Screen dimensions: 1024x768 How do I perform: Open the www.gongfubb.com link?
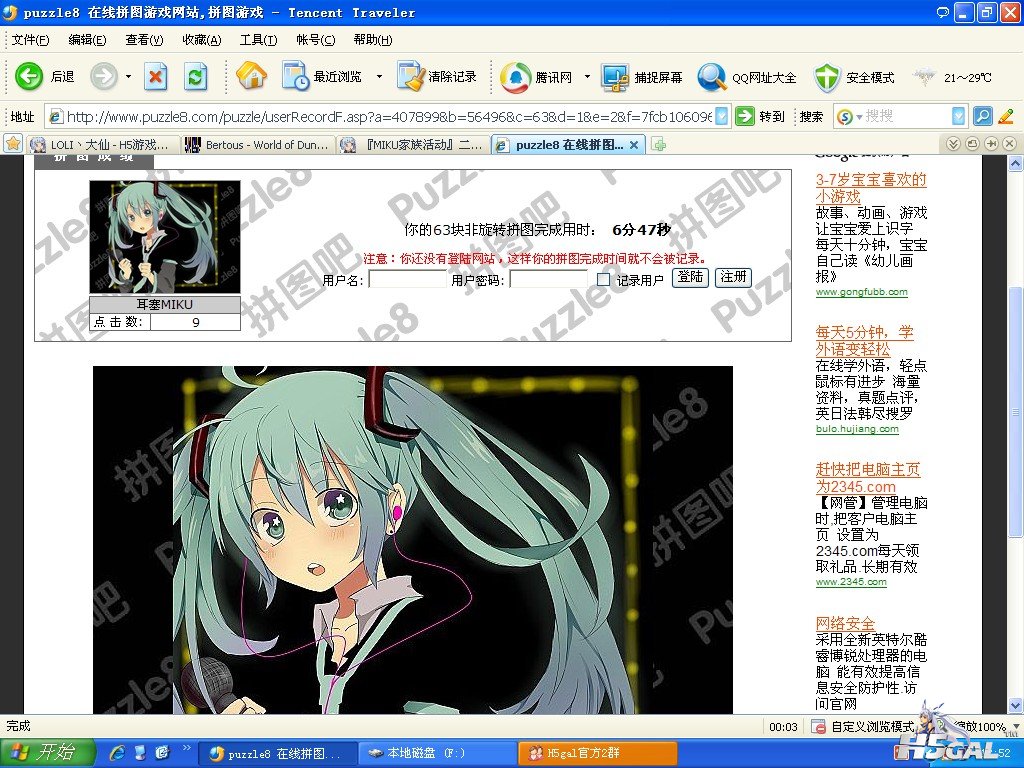[x=861, y=292]
